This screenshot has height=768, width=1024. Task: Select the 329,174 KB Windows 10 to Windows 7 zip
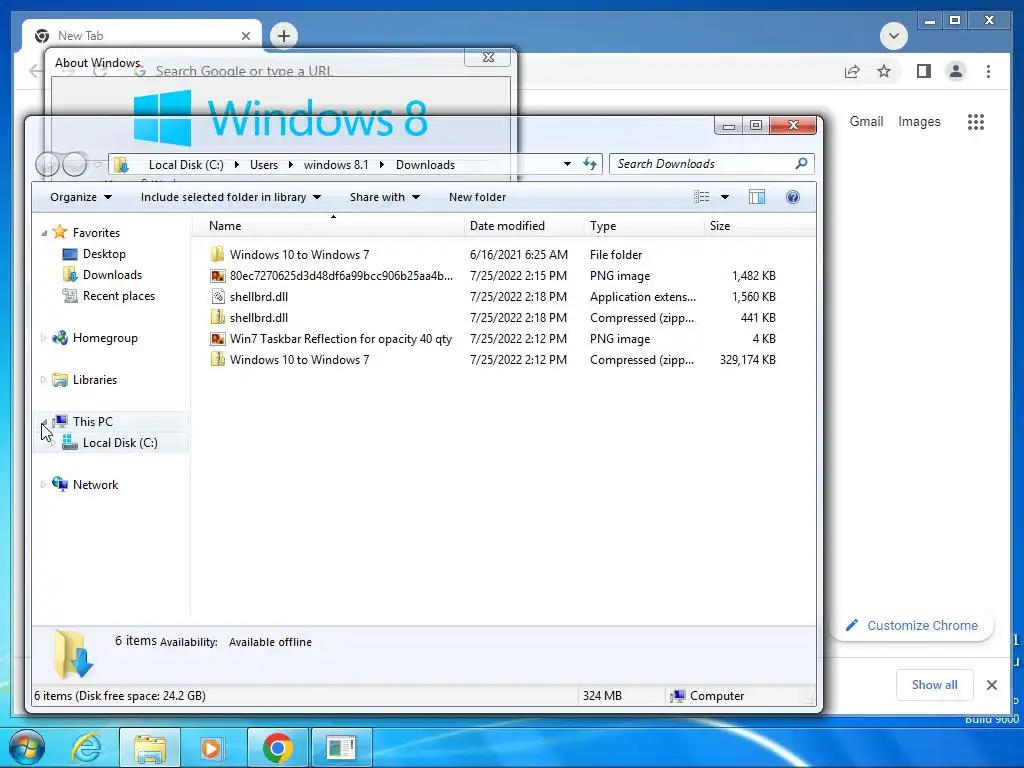coord(493,360)
